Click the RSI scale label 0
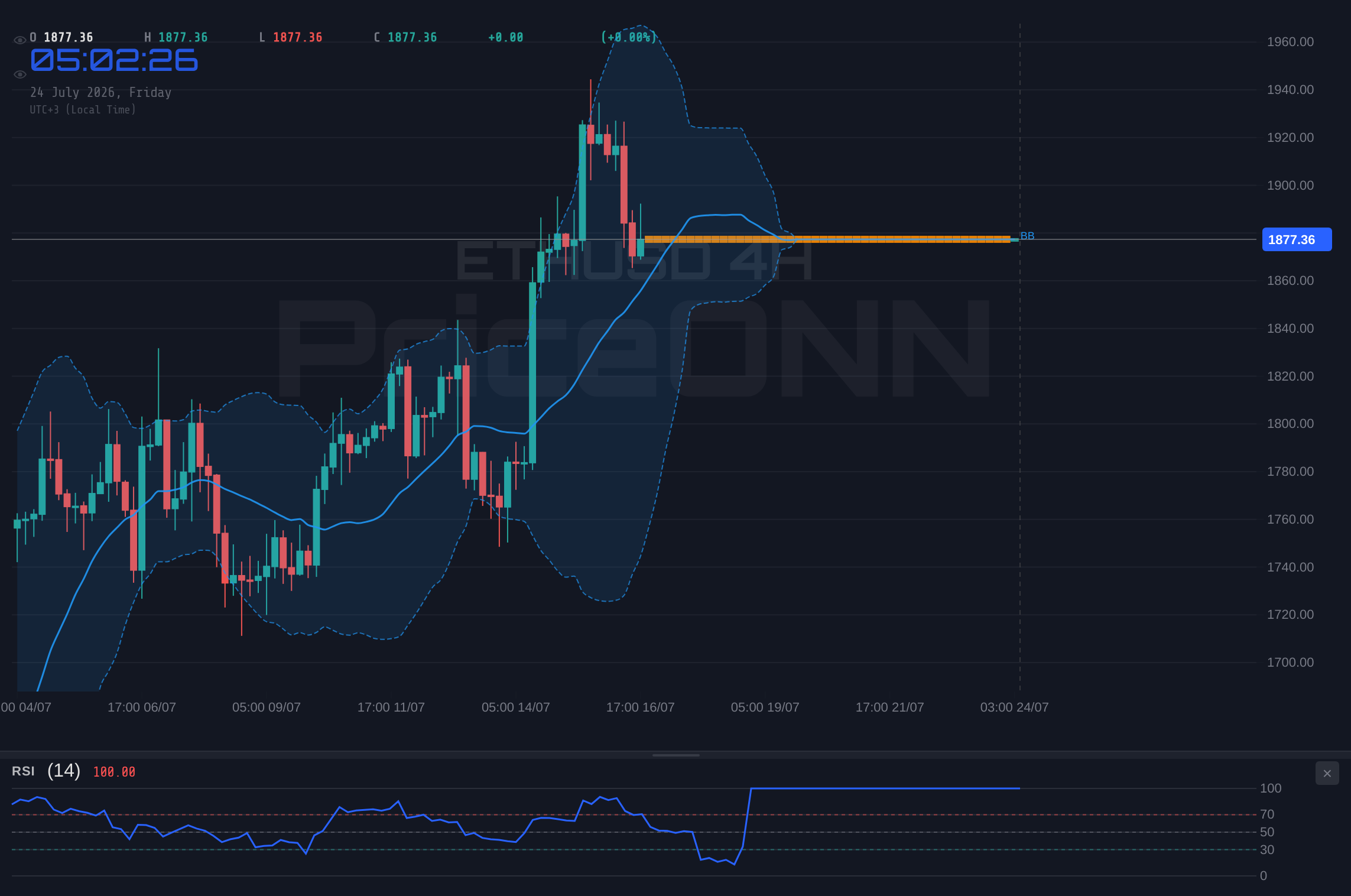This screenshot has width=1351, height=896. tap(1264, 876)
